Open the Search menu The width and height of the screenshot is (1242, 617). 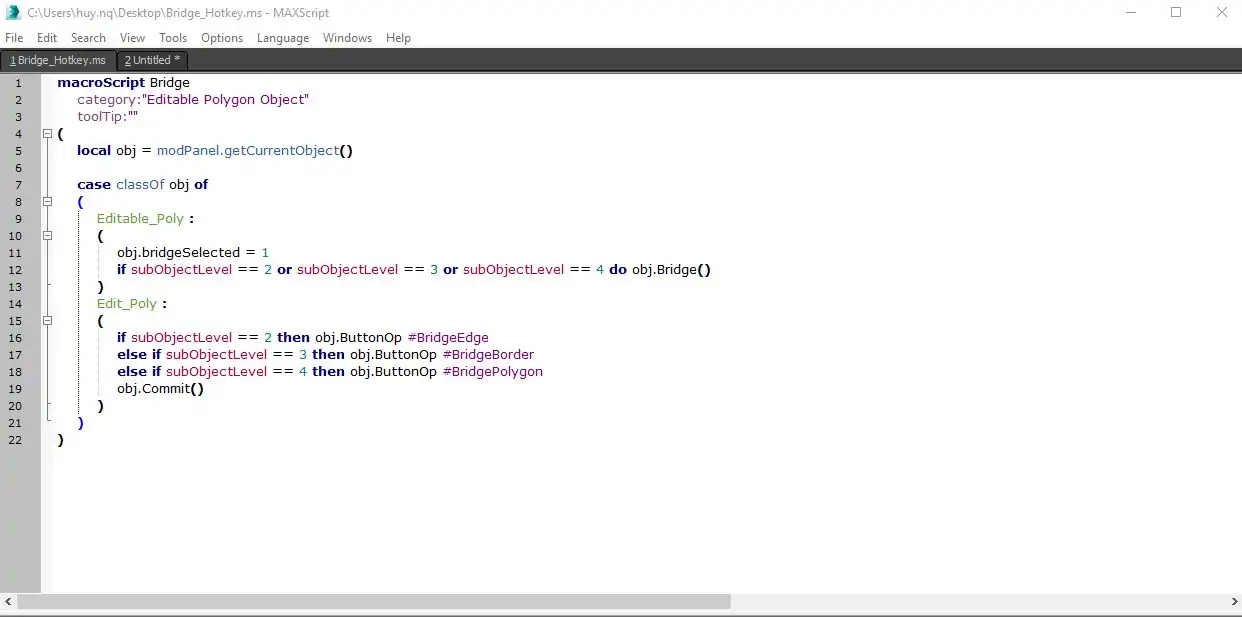click(88, 38)
